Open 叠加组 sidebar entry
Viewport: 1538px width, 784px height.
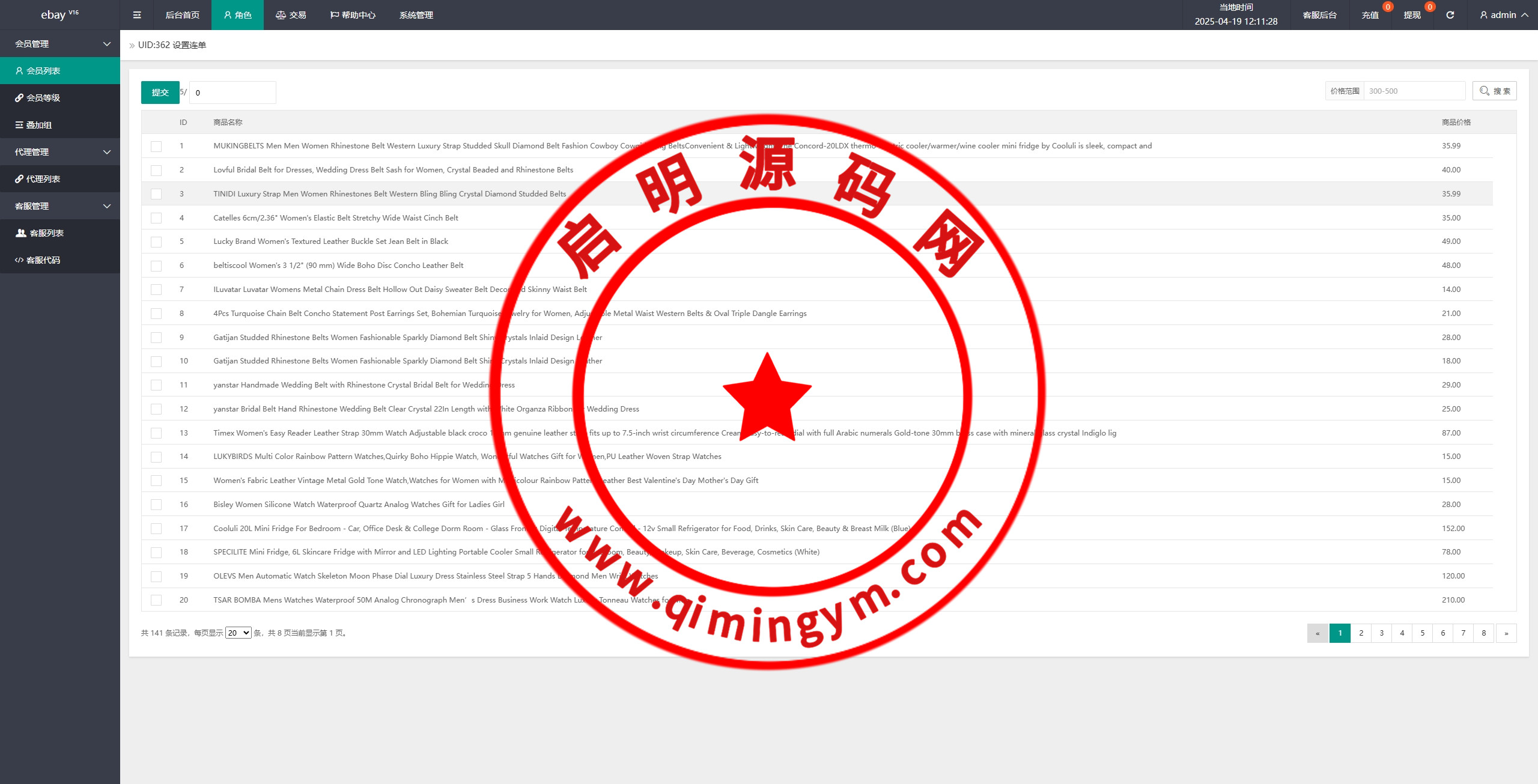click(x=39, y=125)
